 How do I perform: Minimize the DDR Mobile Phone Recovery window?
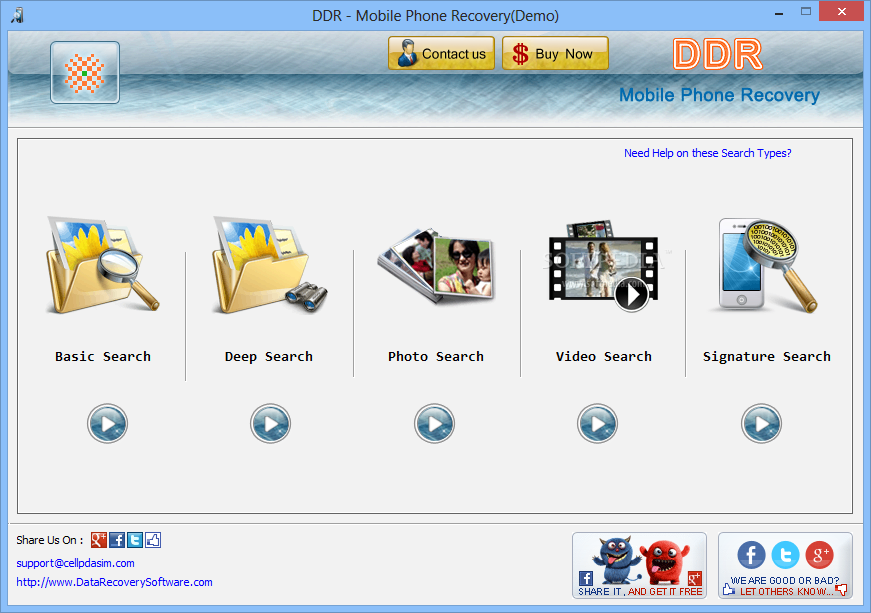pos(779,12)
